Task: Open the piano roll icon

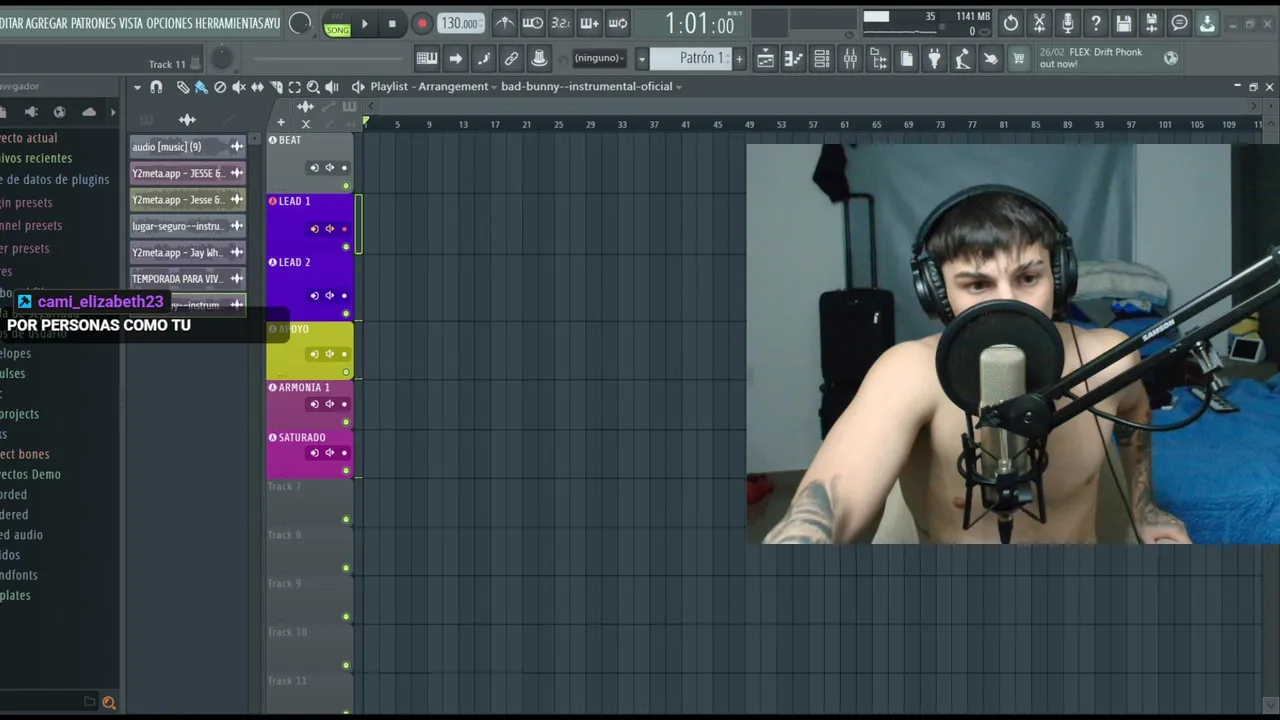Action: tap(793, 59)
